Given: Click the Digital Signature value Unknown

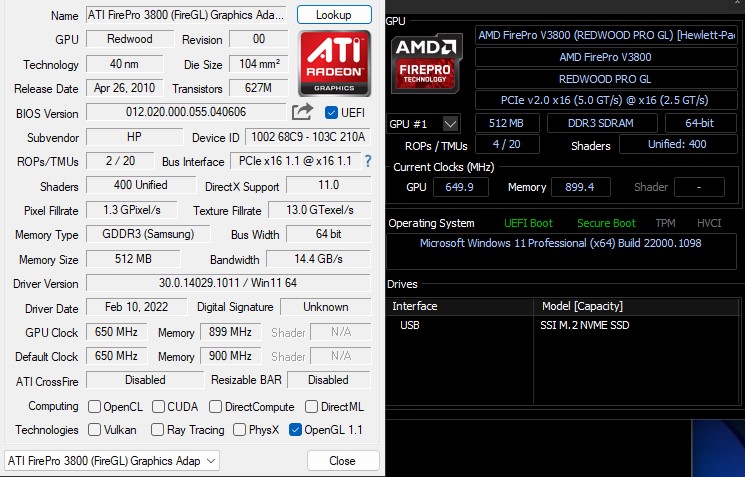Looking at the screenshot, I should pos(325,307).
